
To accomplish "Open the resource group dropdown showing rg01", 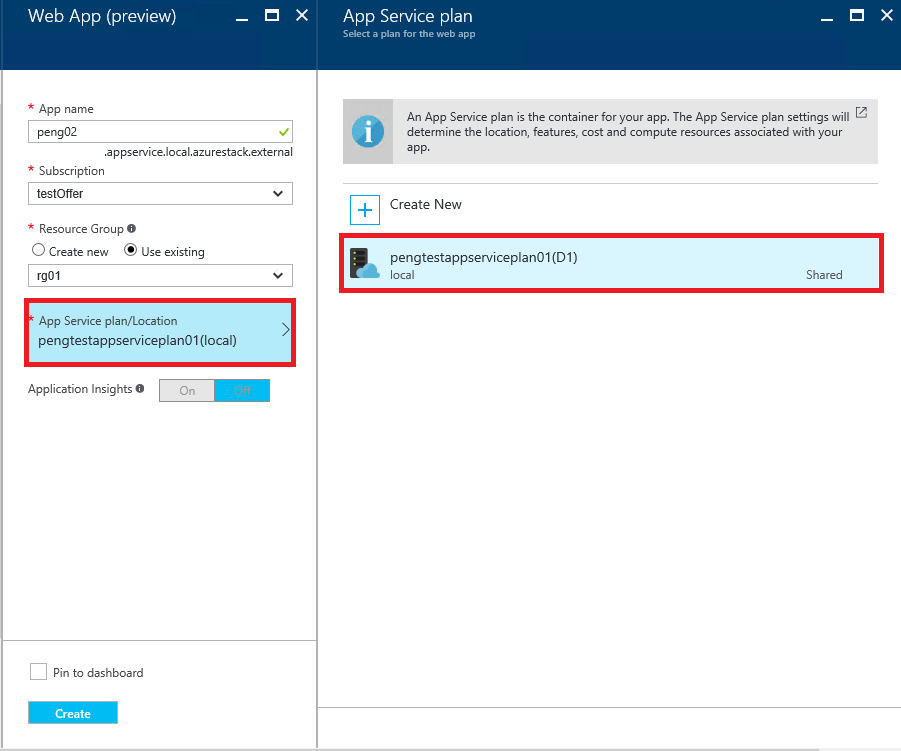I will [160, 276].
